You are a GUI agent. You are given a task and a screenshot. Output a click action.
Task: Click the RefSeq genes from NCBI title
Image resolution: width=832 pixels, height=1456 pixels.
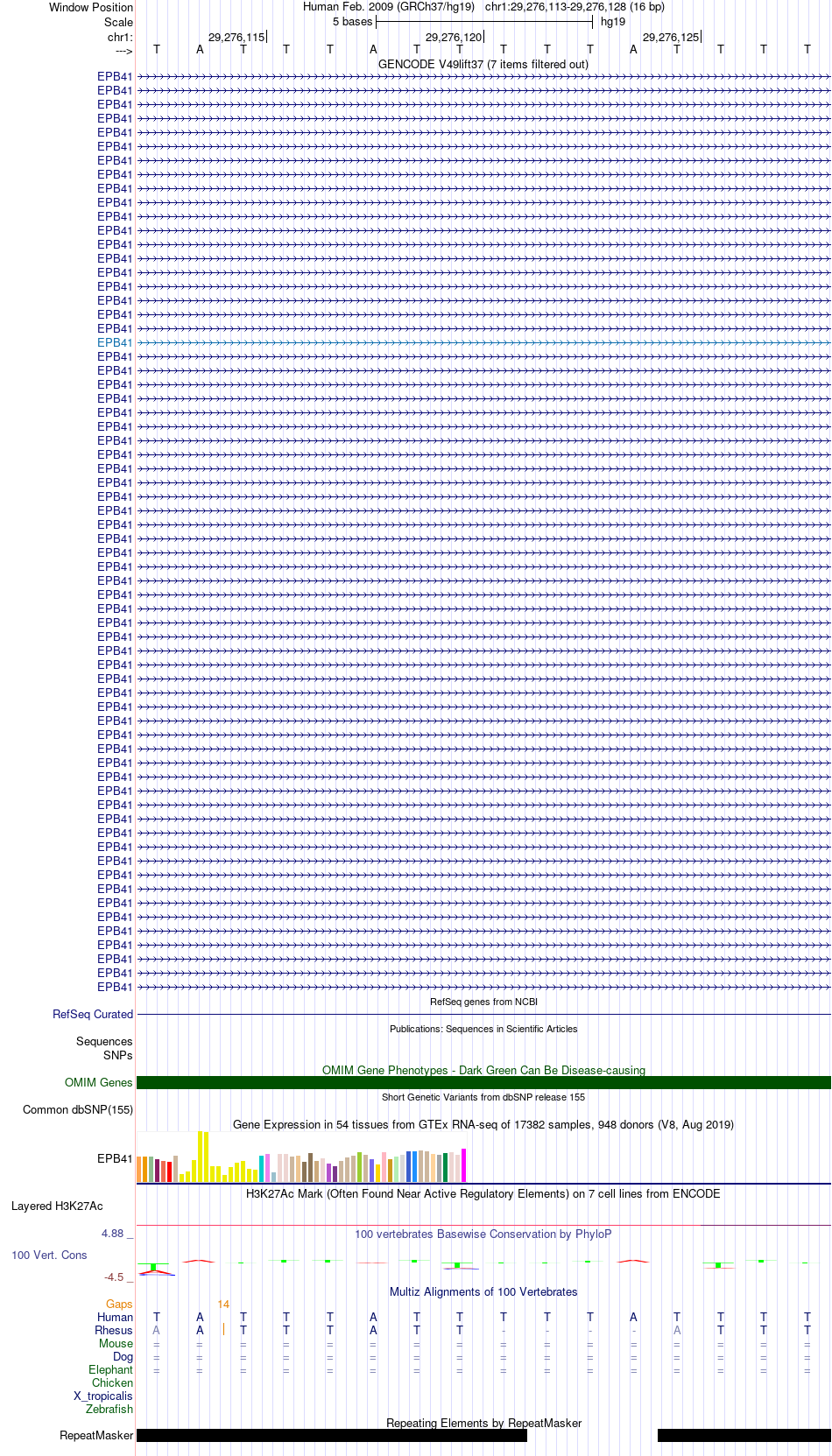click(483, 1002)
